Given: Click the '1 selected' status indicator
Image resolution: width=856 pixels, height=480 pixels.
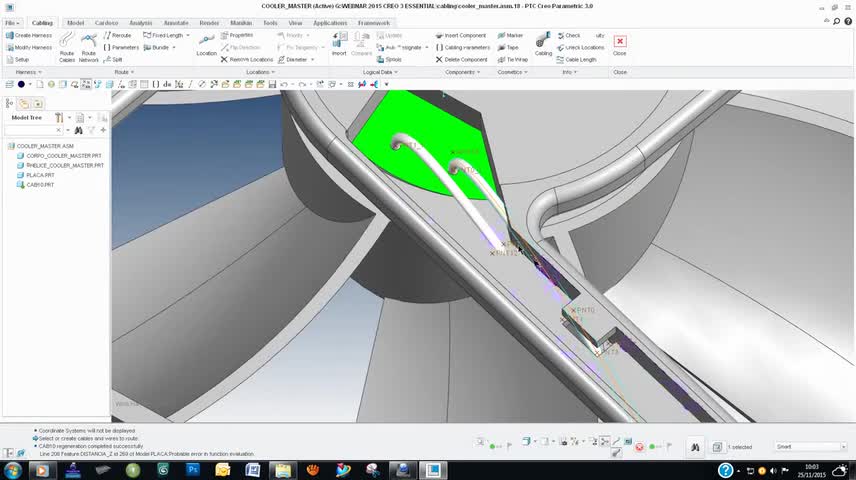Looking at the screenshot, I should coord(739,447).
